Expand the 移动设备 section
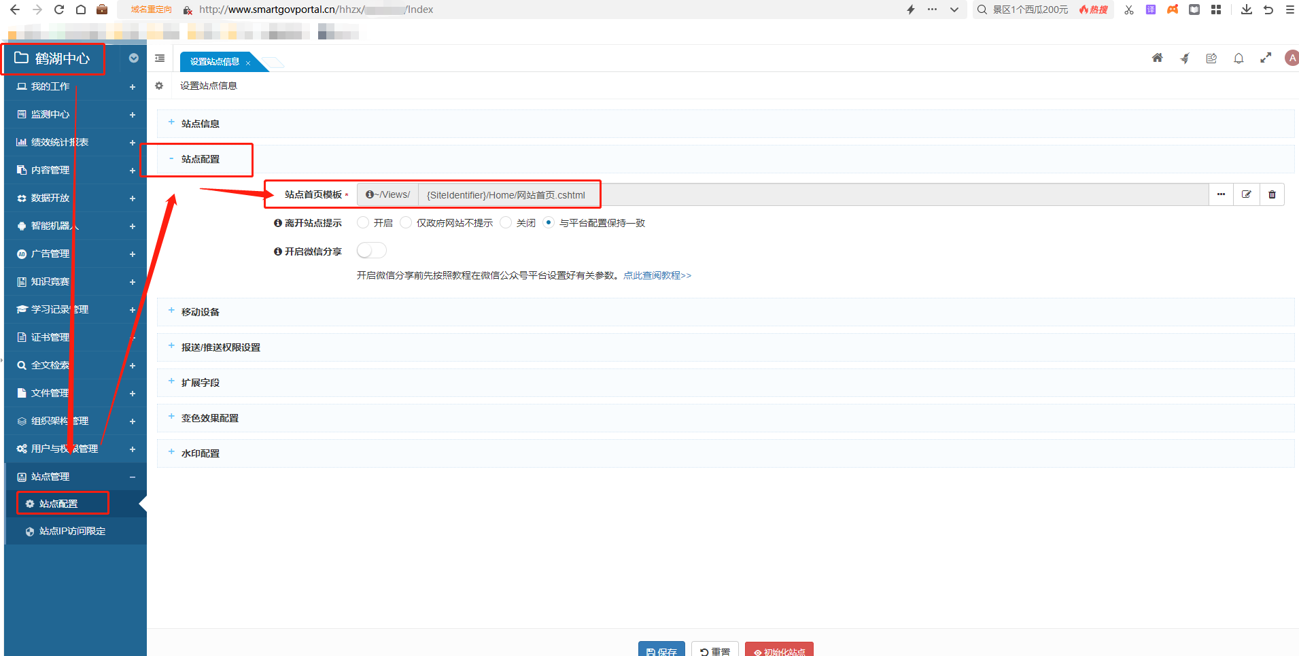The image size is (1299, 656). (200, 312)
